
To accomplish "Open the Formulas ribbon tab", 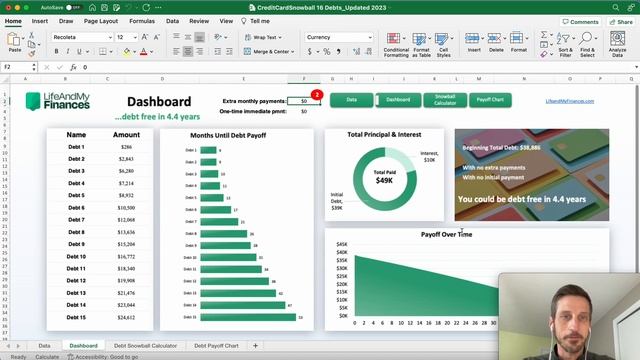I will pyautogui.click(x=142, y=21).
